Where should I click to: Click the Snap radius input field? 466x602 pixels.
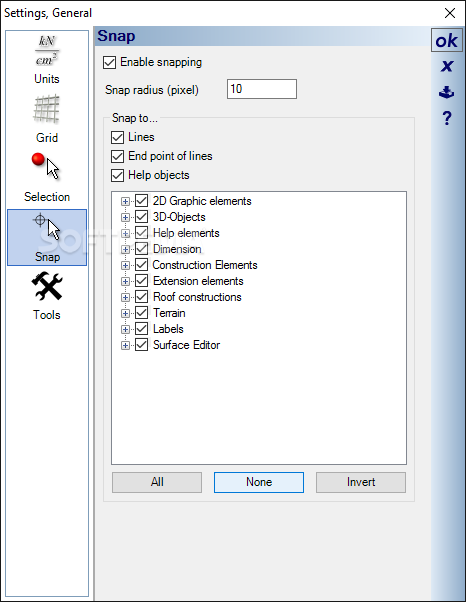[262, 89]
